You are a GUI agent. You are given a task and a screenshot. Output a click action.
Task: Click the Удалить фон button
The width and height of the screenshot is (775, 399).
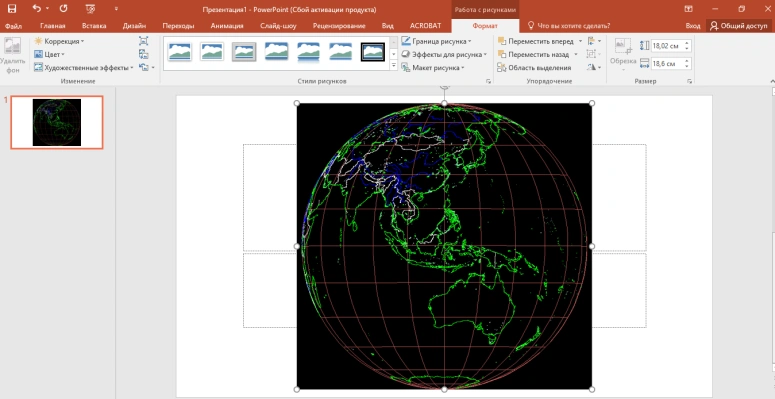(12, 55)
